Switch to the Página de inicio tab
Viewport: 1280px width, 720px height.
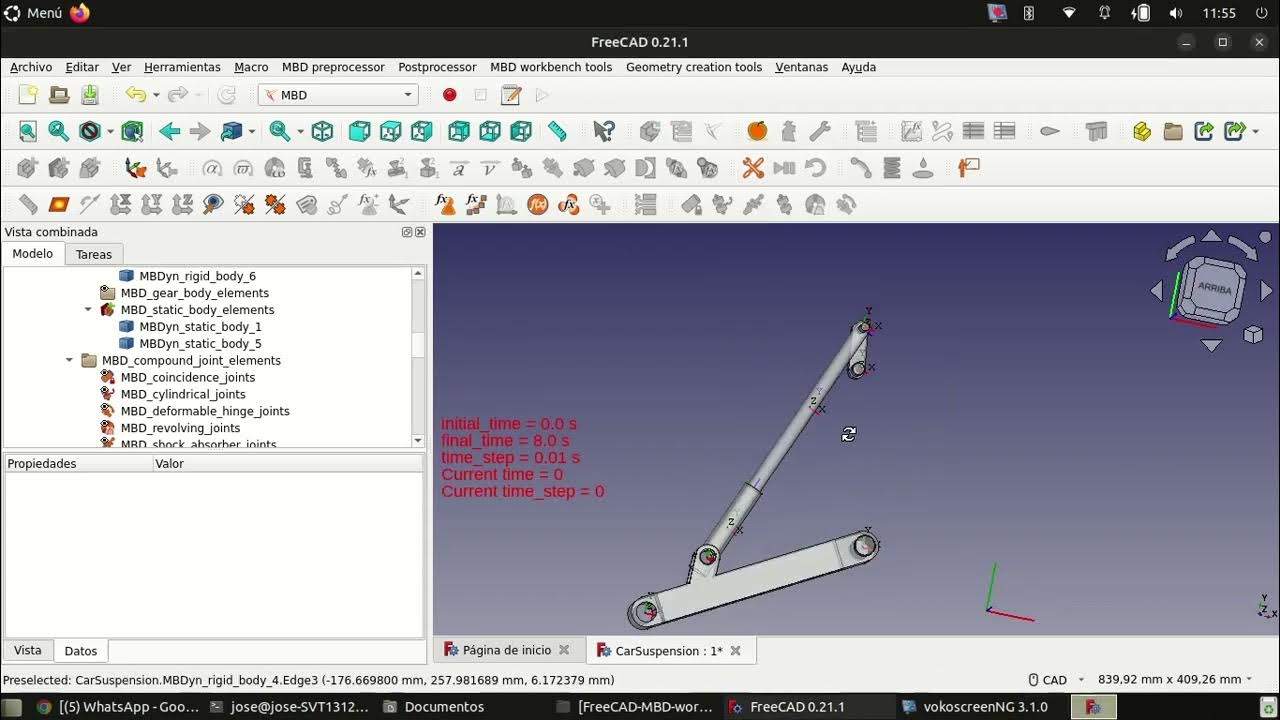[x=507, y=650]
